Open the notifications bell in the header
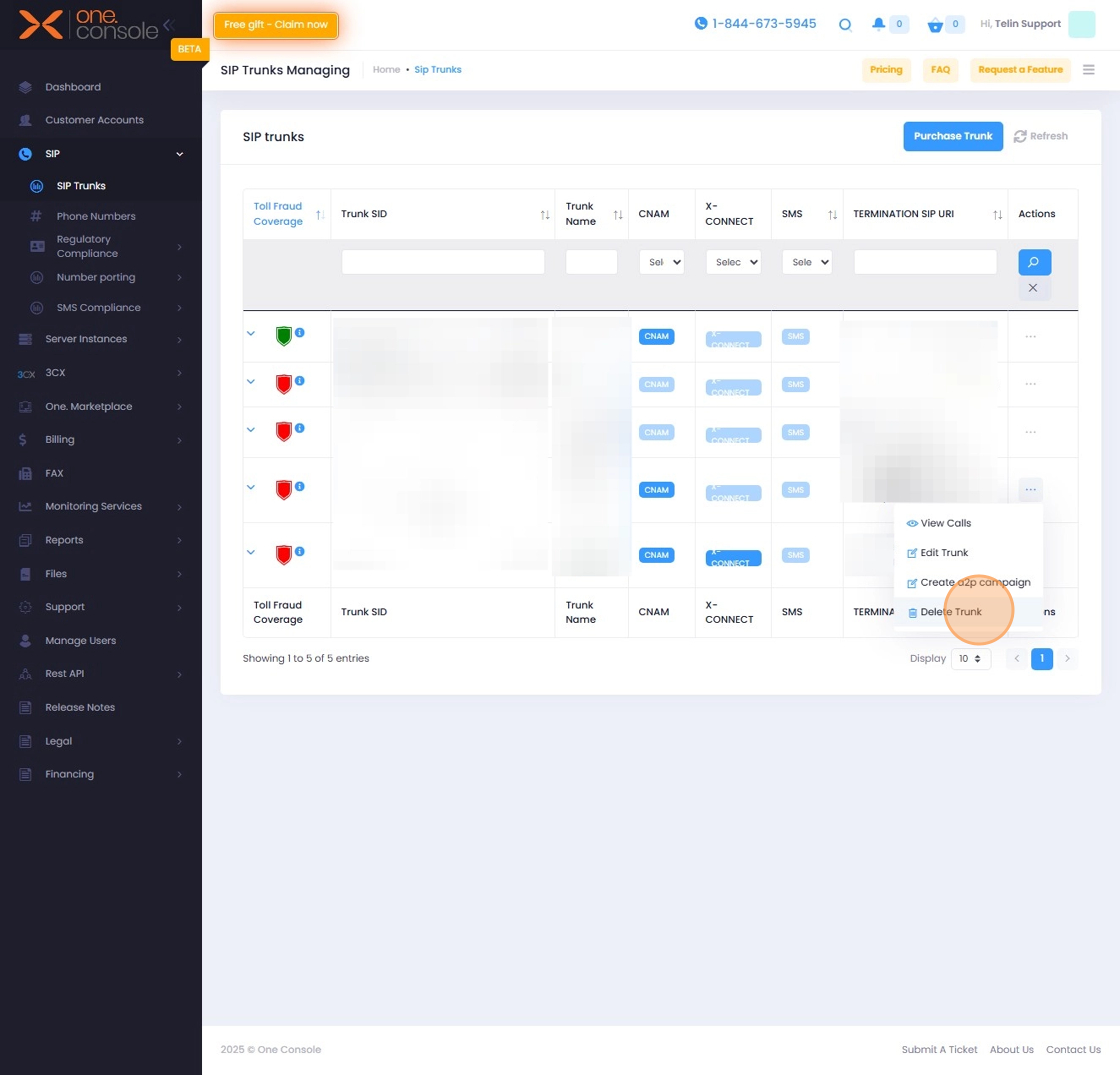The image size is (1120, 1075). coord(878,24)
